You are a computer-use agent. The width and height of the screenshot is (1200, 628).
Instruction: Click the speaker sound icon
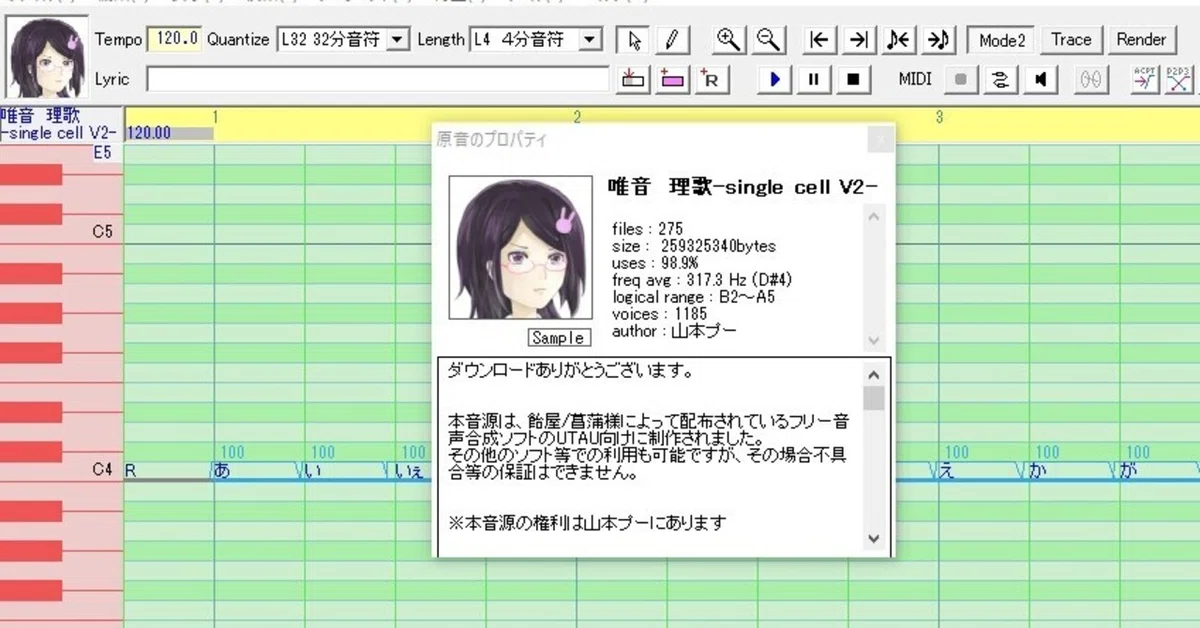pos(1040,79)
